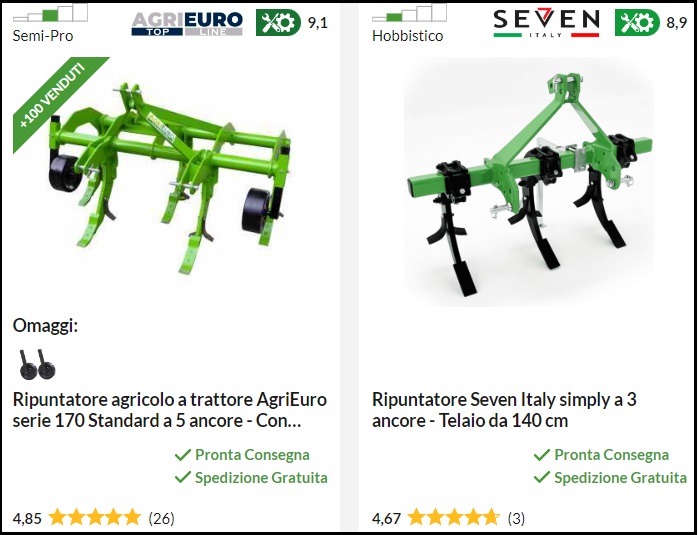Click the 4,85 star rating of AgriEuro product

tap(94, 518)
